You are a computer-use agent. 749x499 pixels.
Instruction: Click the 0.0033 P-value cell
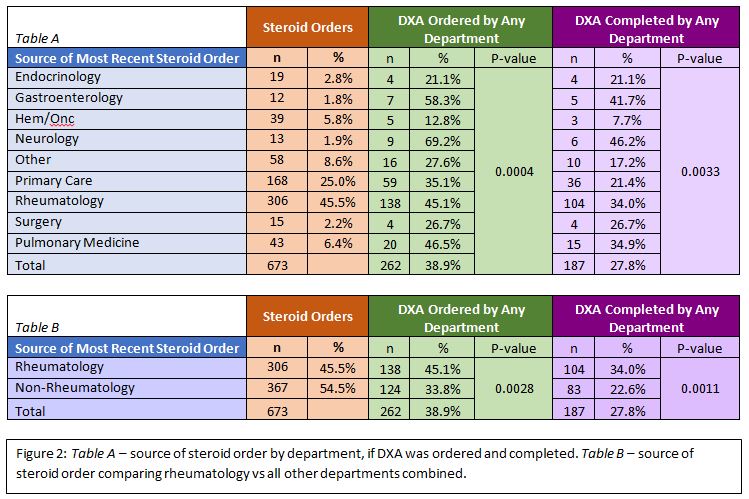pos(698,171)
